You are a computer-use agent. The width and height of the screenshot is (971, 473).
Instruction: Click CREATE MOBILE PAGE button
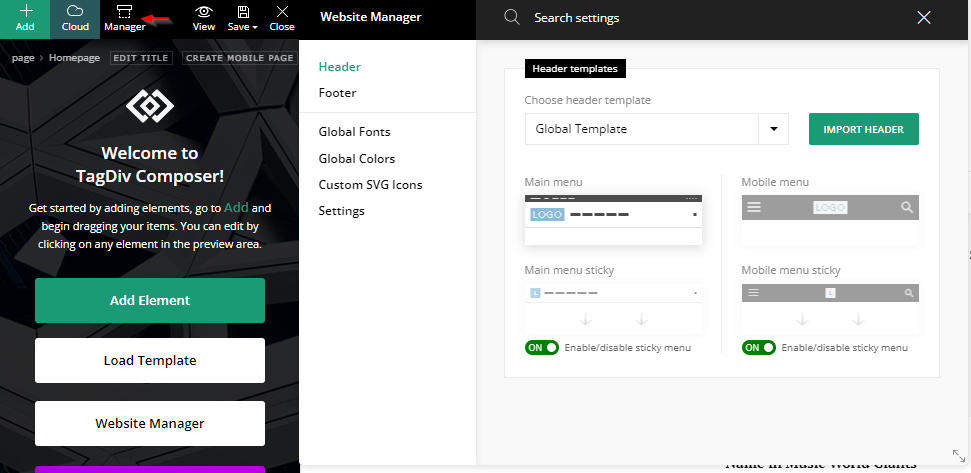coord(240,58)
